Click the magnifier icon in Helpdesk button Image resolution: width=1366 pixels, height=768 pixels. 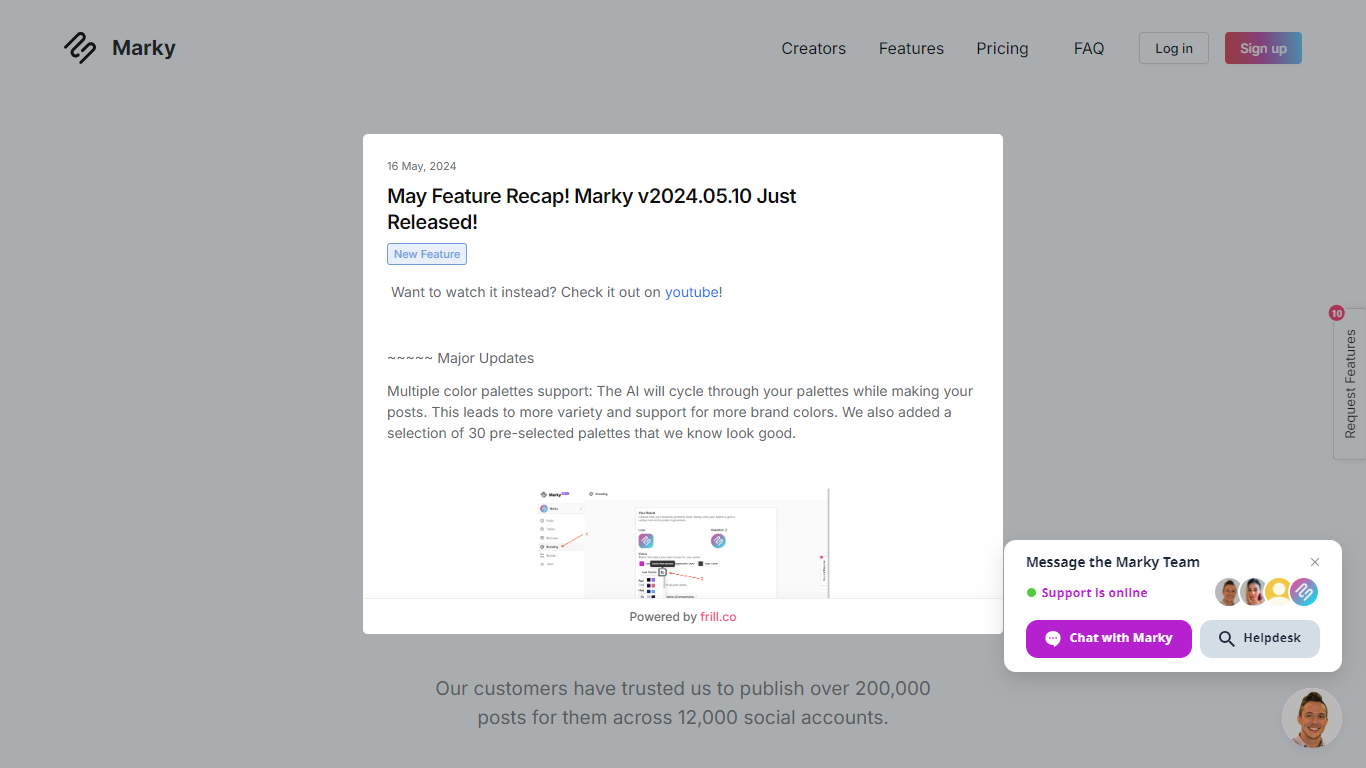click(1226, 638)
